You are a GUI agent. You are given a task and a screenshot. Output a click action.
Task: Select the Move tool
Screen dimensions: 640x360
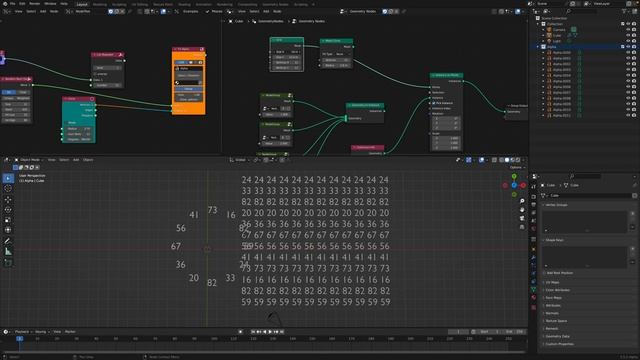pos(8,200)
